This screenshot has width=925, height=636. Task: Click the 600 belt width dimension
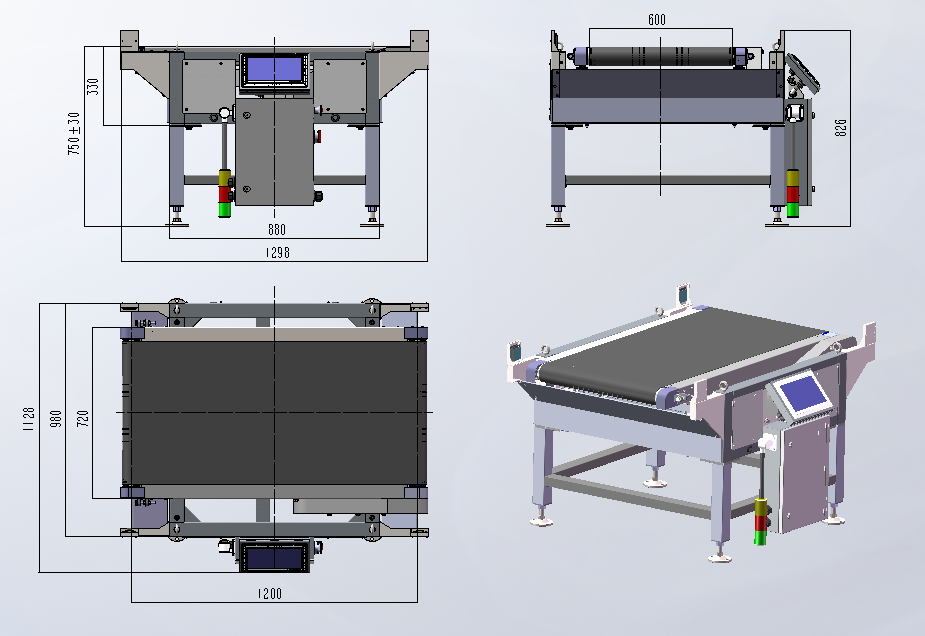click(657, 20)
